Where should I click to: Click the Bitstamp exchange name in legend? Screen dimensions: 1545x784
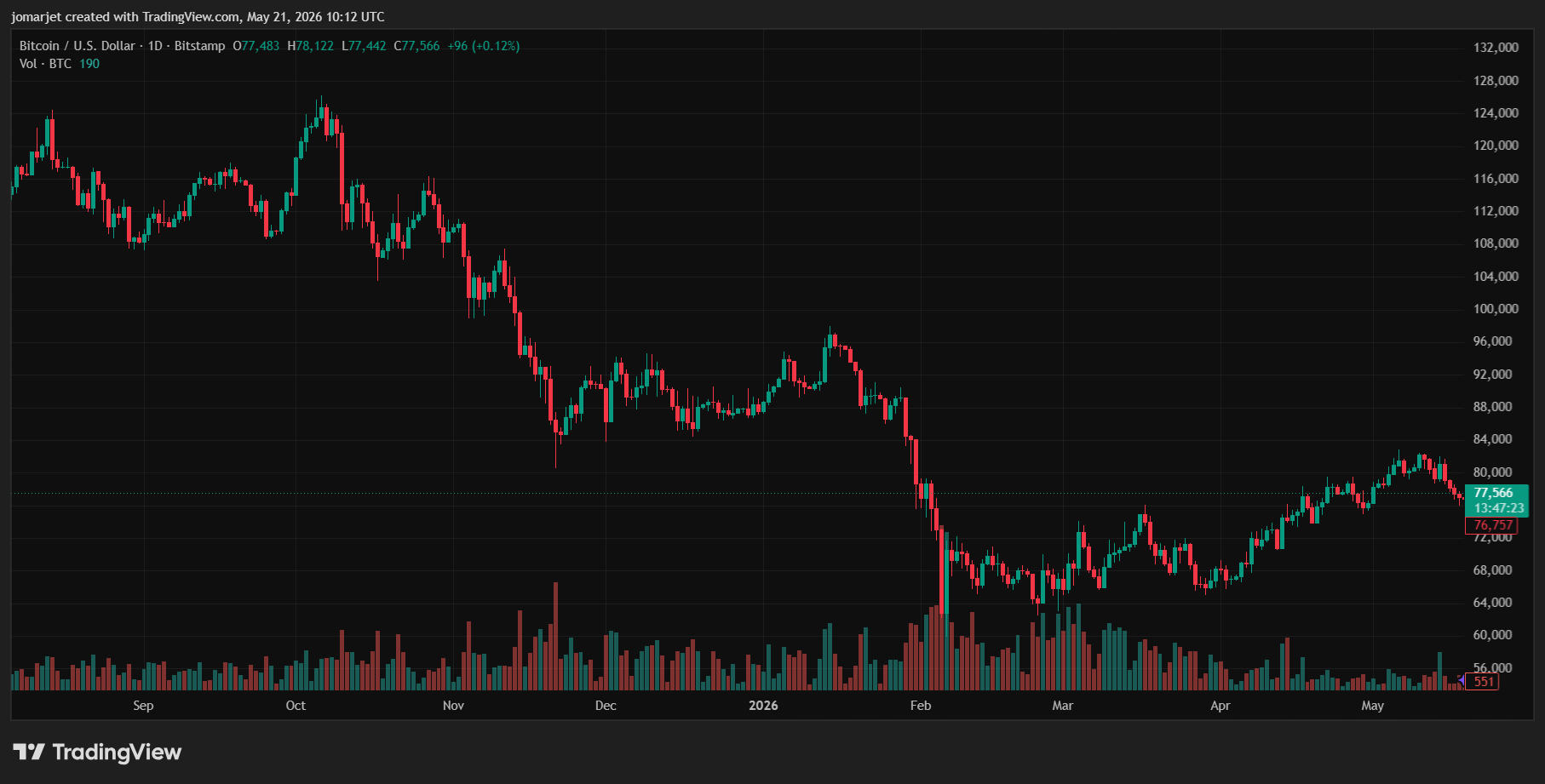pos(199,46)
